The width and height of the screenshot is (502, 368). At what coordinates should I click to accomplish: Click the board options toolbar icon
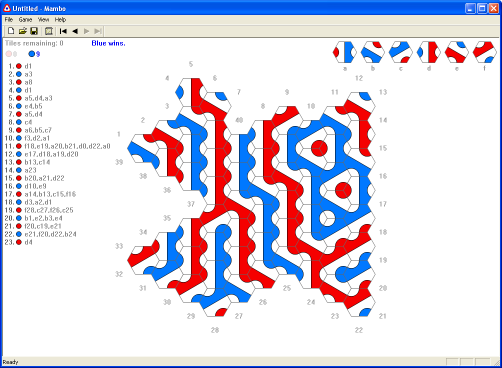pyautogui.click(x=49, y=31)
